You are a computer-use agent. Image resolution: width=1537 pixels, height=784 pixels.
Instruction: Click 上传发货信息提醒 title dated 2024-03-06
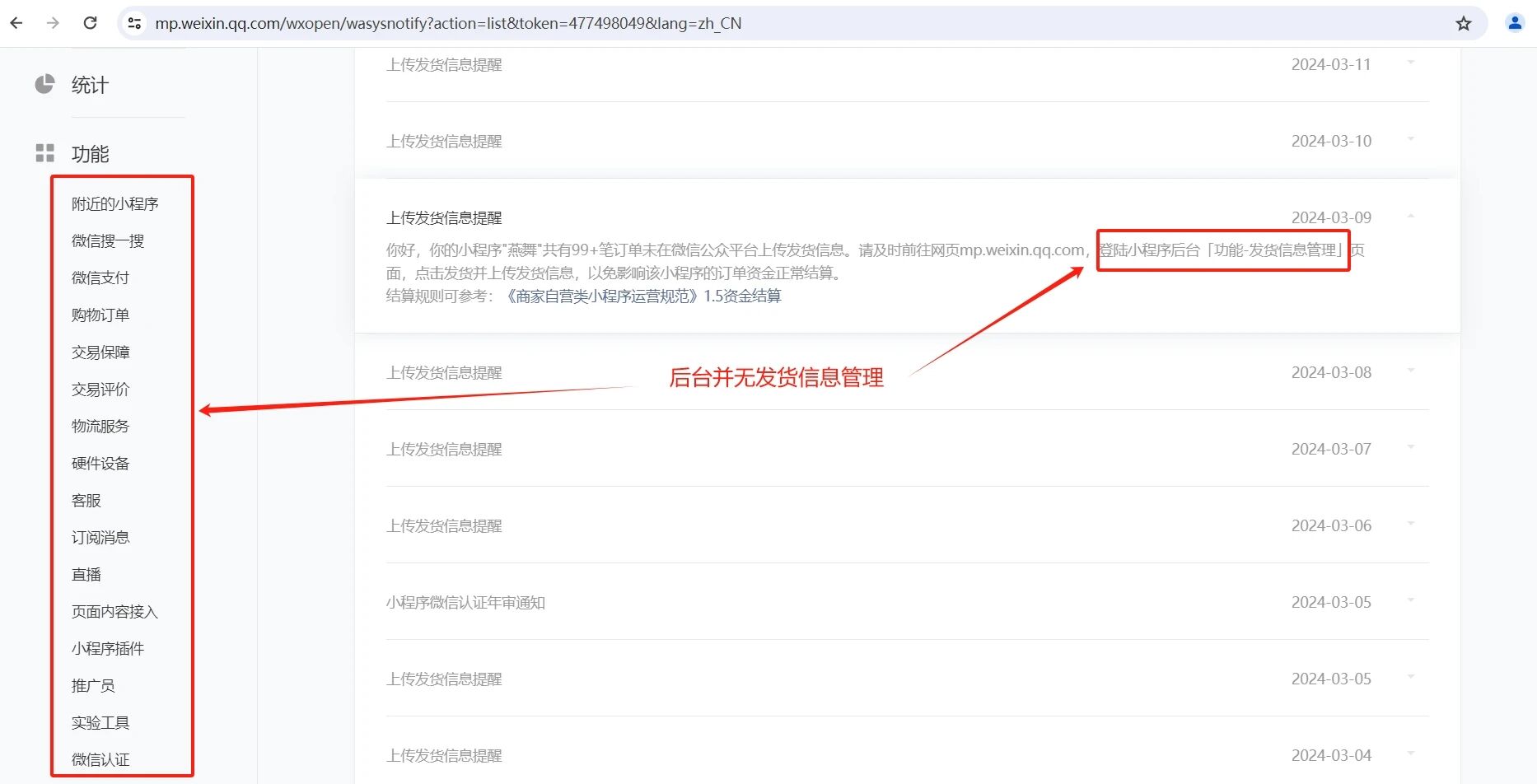click(444, 525)
